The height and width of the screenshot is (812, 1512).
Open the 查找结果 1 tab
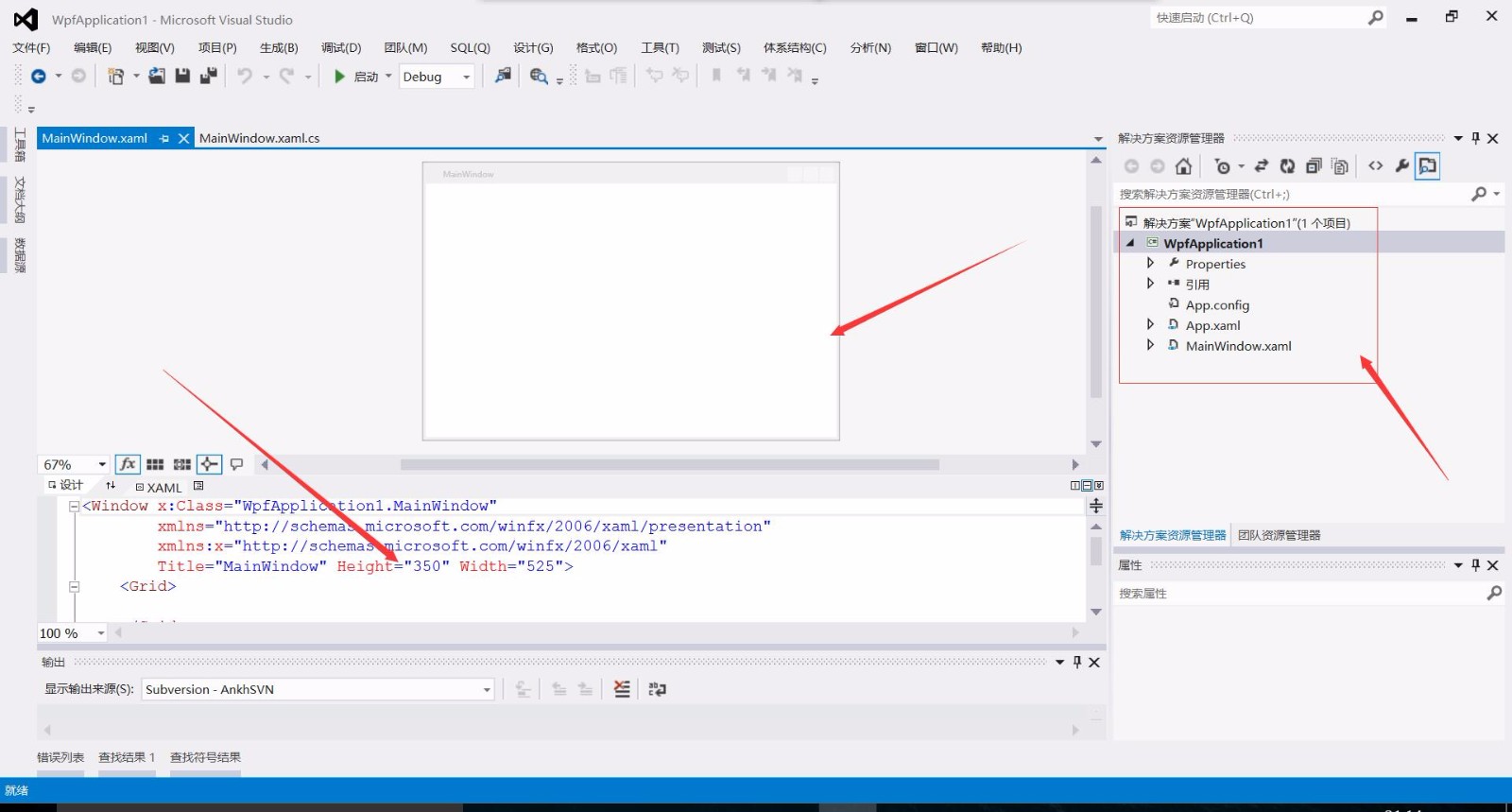click(127, 757)
